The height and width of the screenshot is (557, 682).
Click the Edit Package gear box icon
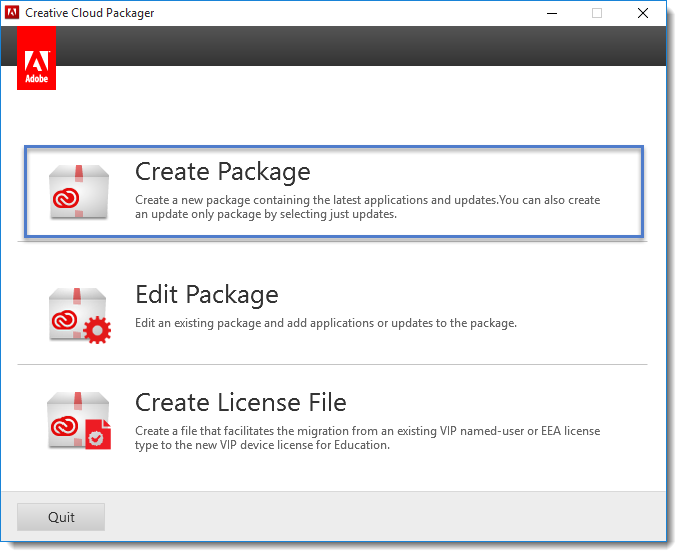click(80, 315)
